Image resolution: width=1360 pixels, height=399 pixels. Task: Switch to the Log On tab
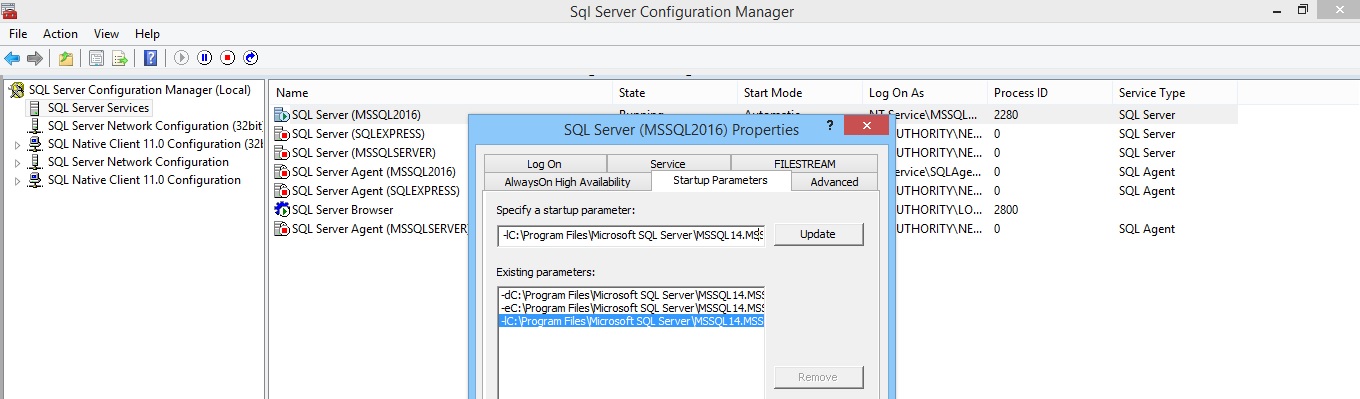click(545, 164)
